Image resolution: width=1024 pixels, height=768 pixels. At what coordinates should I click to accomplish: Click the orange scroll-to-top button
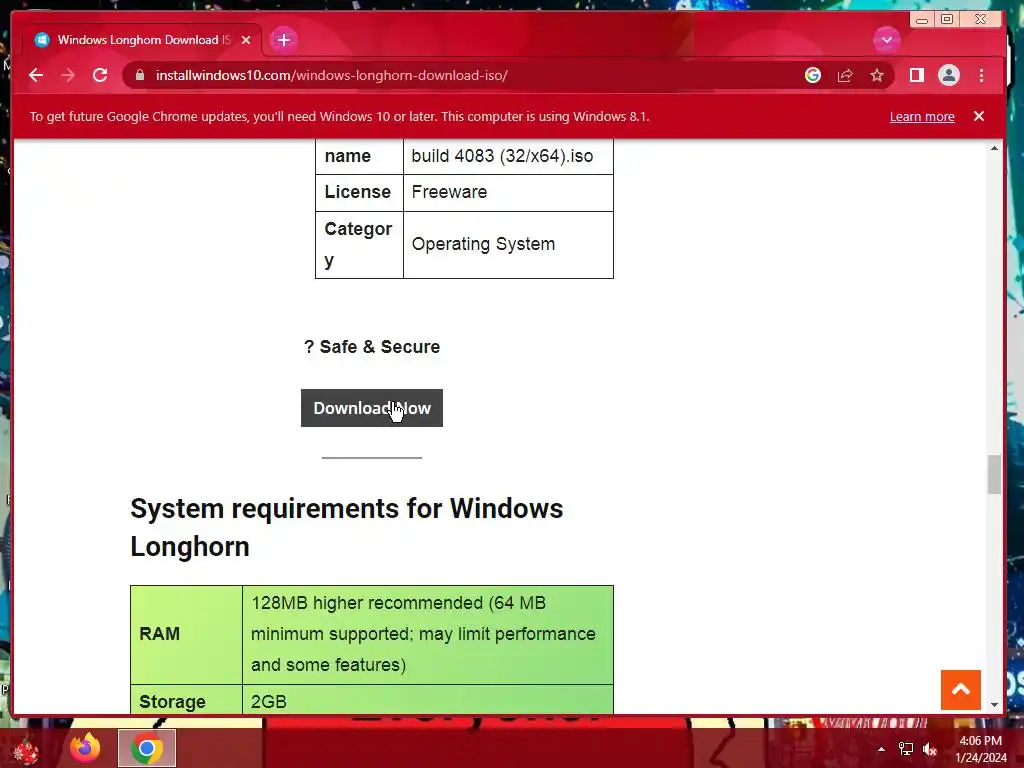pyautogui.click(x=961, y=690)
